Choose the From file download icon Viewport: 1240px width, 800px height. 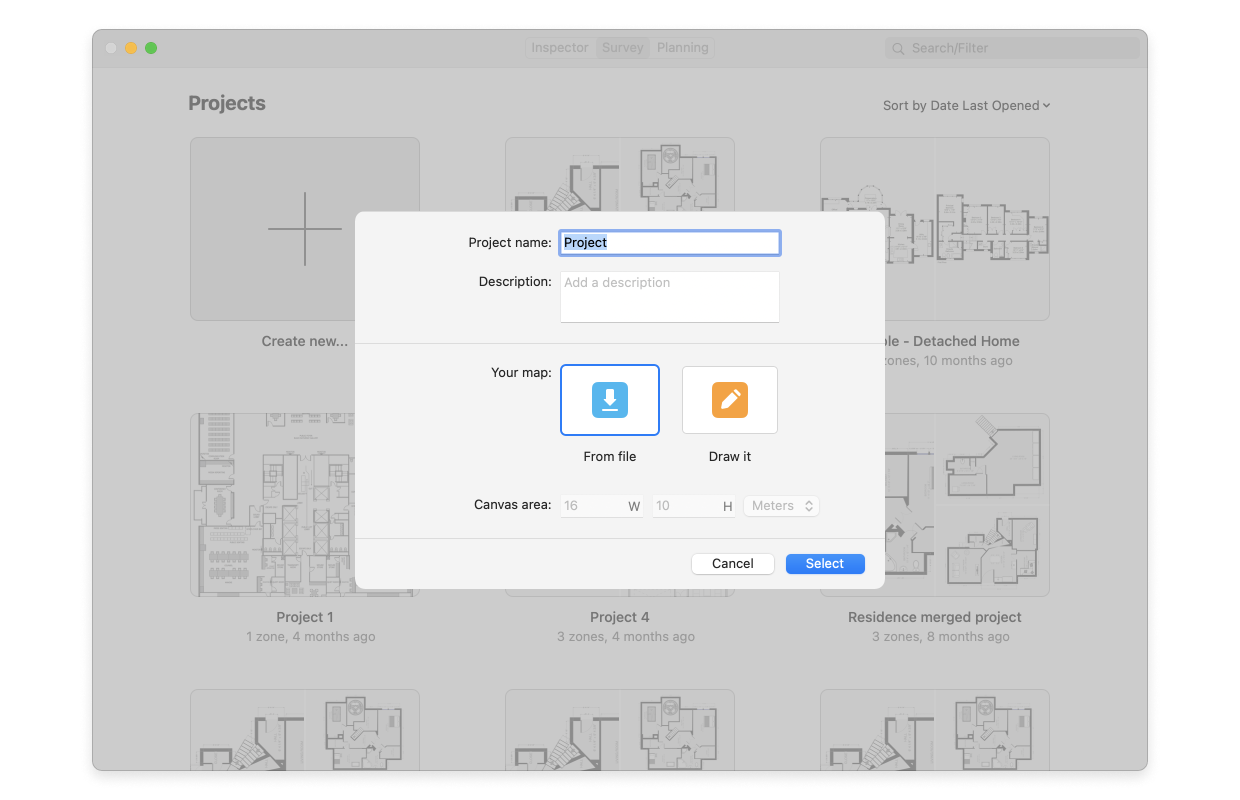click(x=610, y=400)
